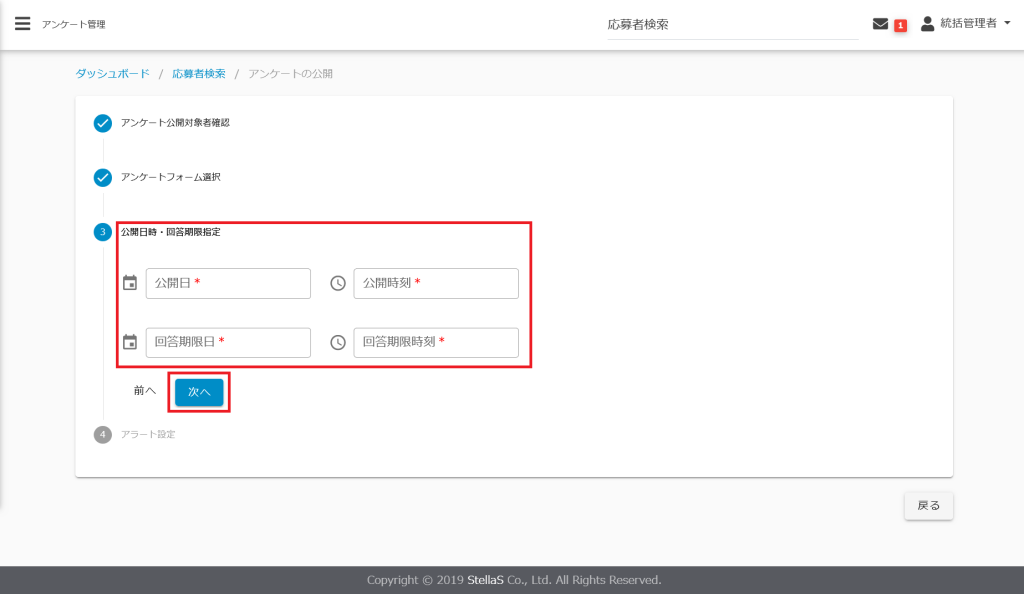This screenshot has height=594, width=1024.
Task: Open 応募者検索 breadcrumb link
Action: 198,74
